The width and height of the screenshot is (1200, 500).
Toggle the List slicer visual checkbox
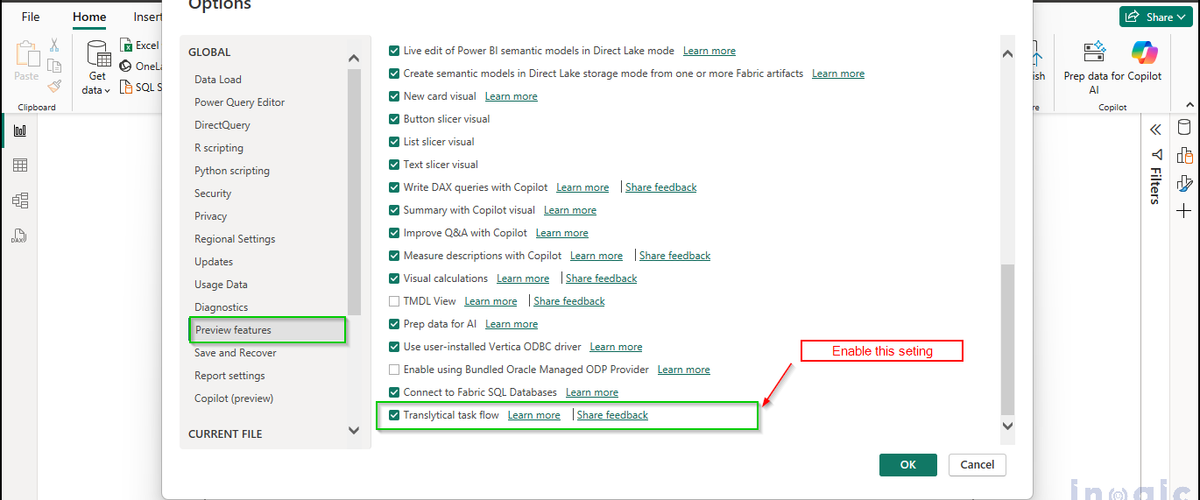394,142
